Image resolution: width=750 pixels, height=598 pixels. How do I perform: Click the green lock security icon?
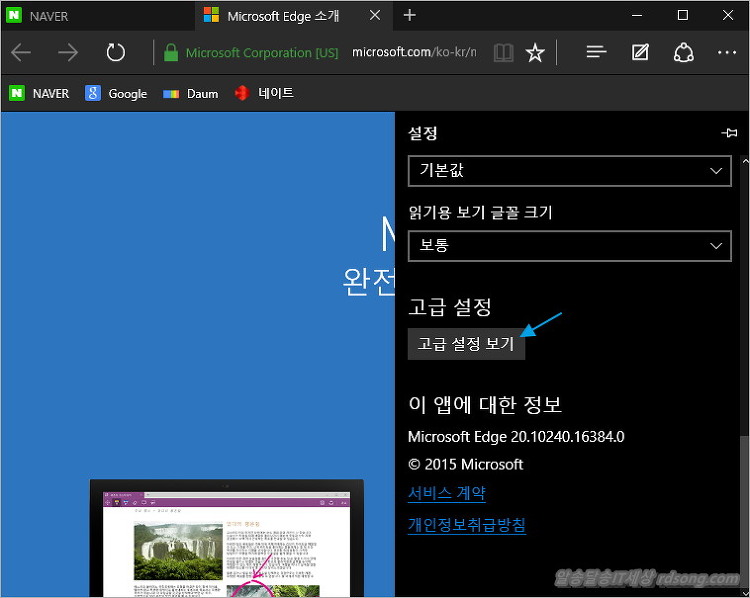[x=171, y=53]
